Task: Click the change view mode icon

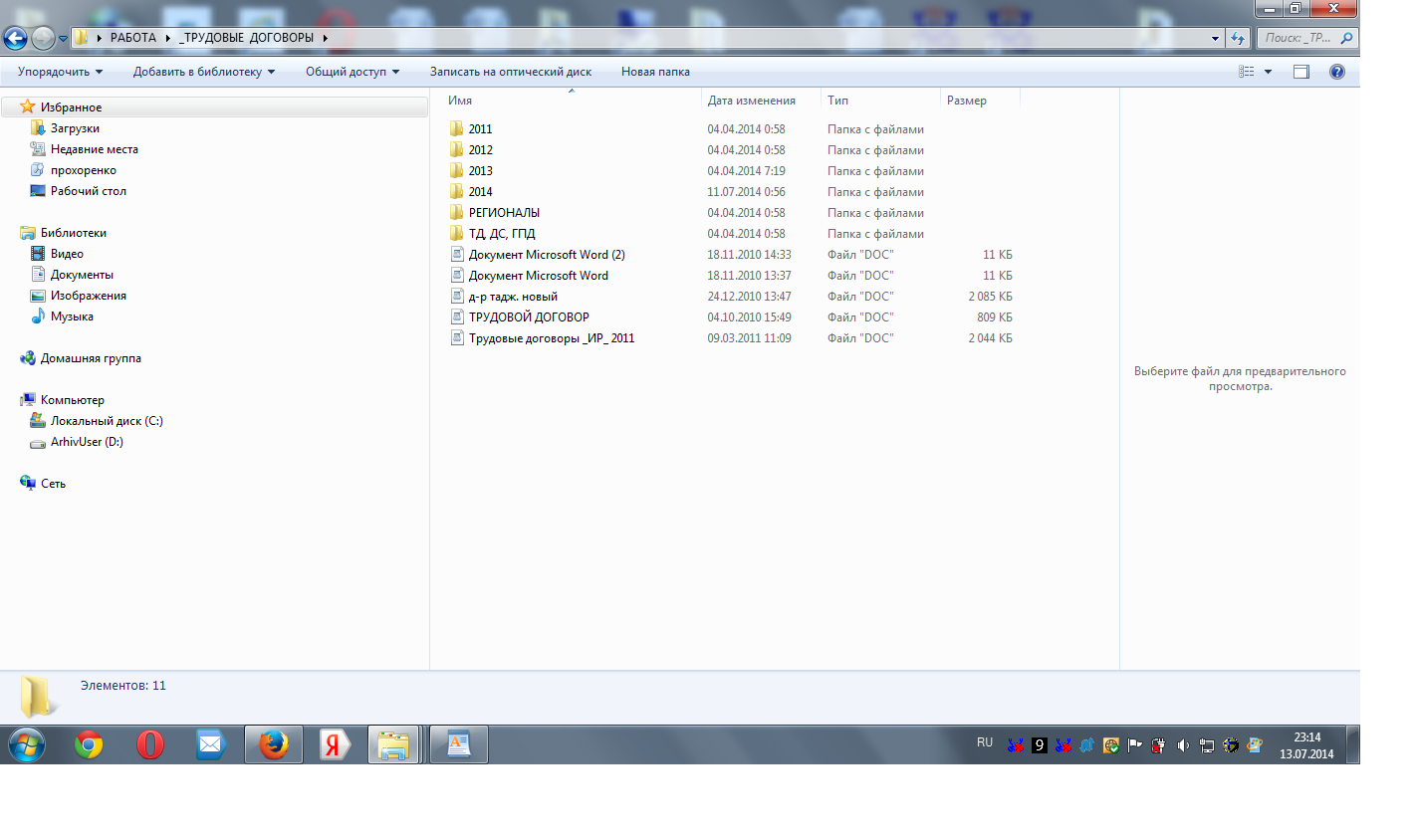Action: pos(1247,72)
